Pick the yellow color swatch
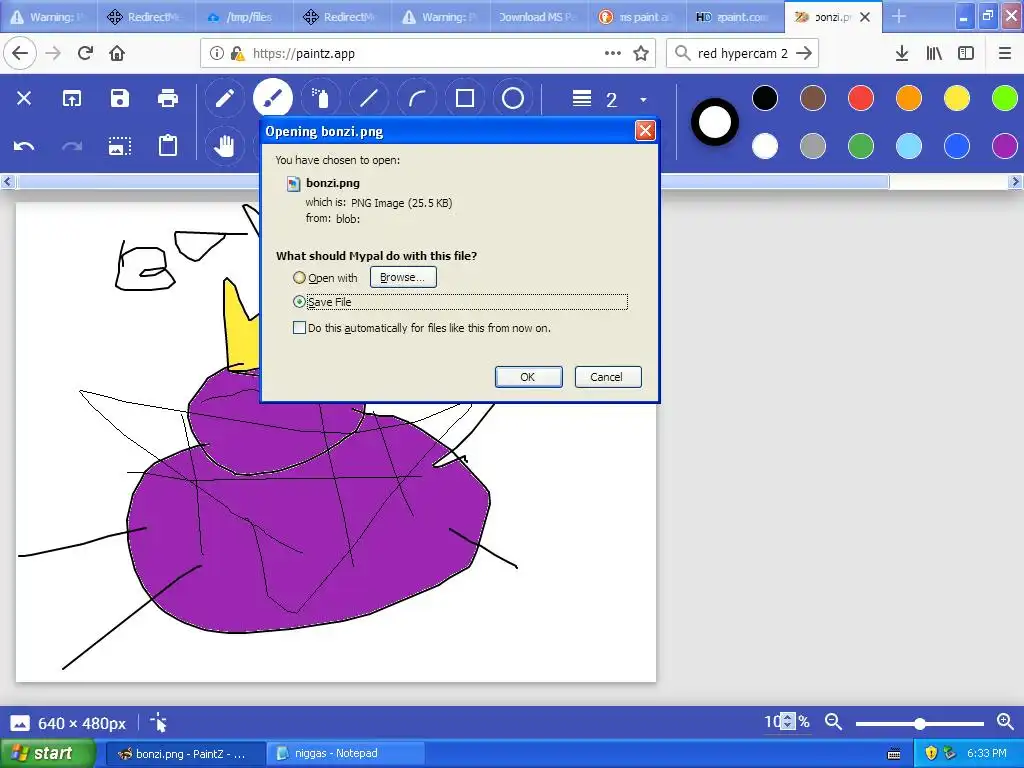Viewport: 1024px width, 768px height. [957, 99]
